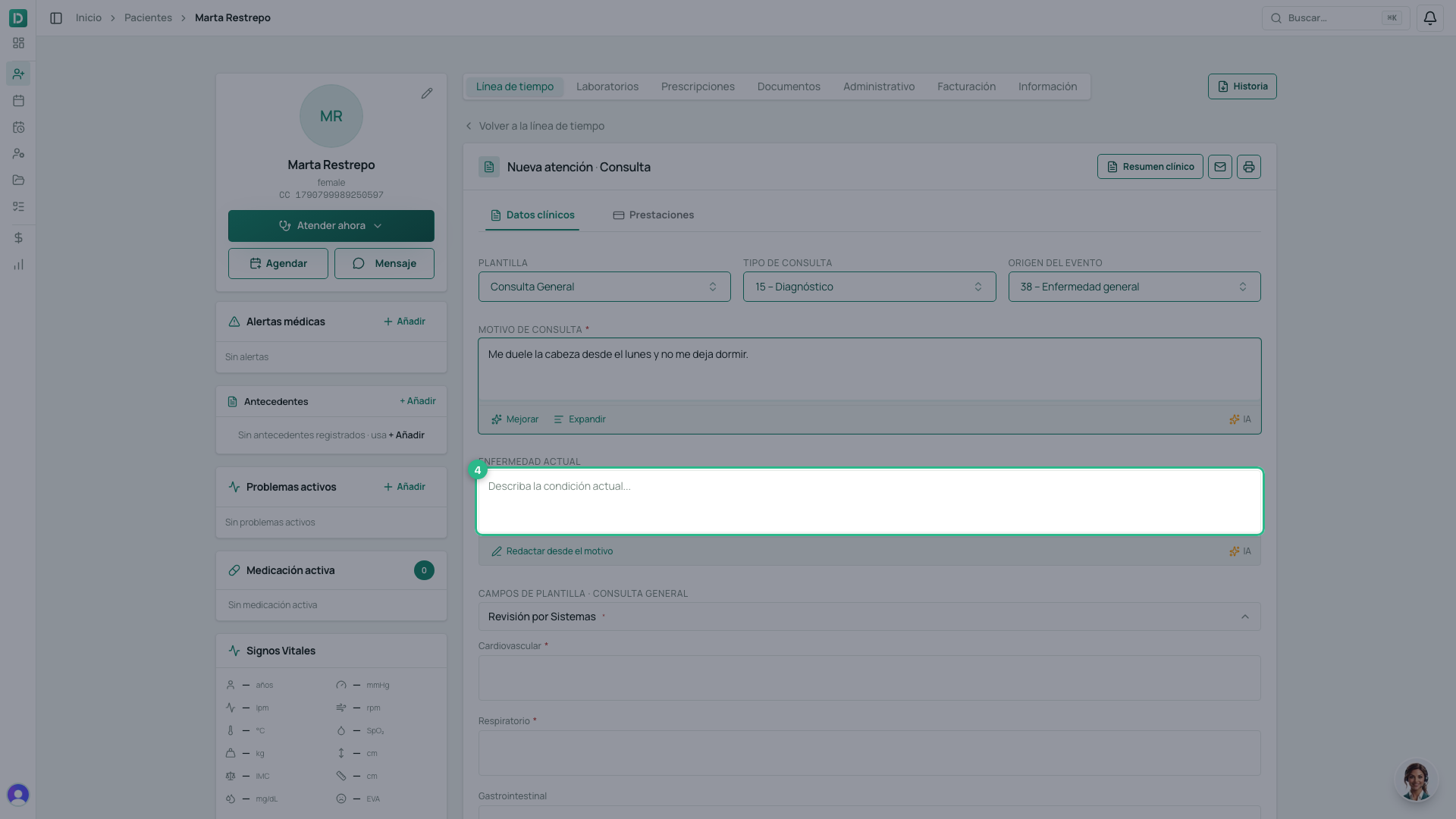Screen dimensions: 1456x819
Task: Open the billing dollar icon in sidebar
Action: tap(18, 238)
